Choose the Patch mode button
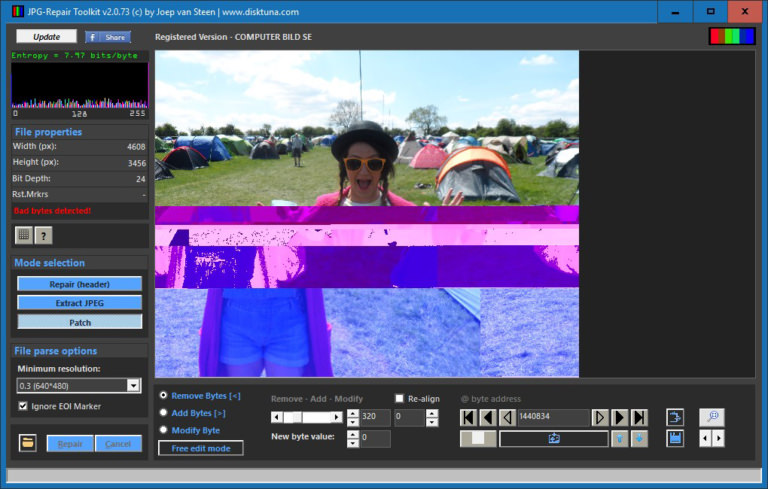768x489 pixels. pyautogui.click(x=79, y=322)
